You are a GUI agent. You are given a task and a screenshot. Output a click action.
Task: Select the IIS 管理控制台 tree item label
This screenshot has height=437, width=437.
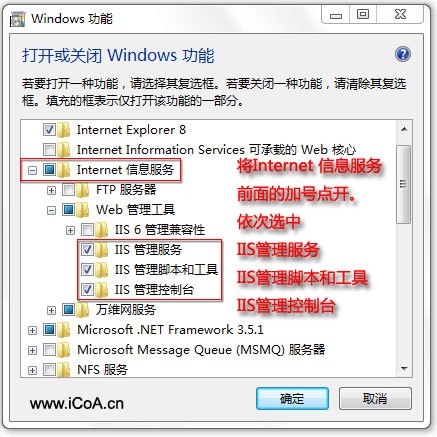pos(154,289)
